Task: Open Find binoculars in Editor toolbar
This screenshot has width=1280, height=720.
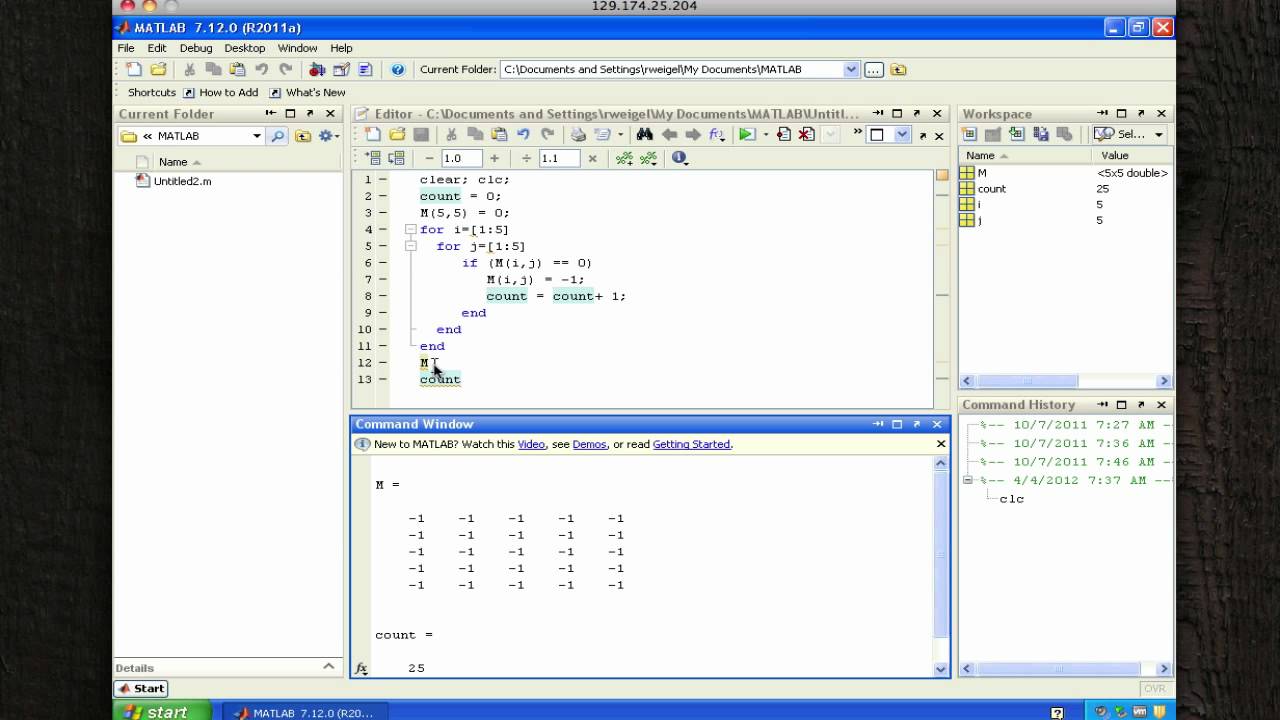Action: tap(644, 135)
